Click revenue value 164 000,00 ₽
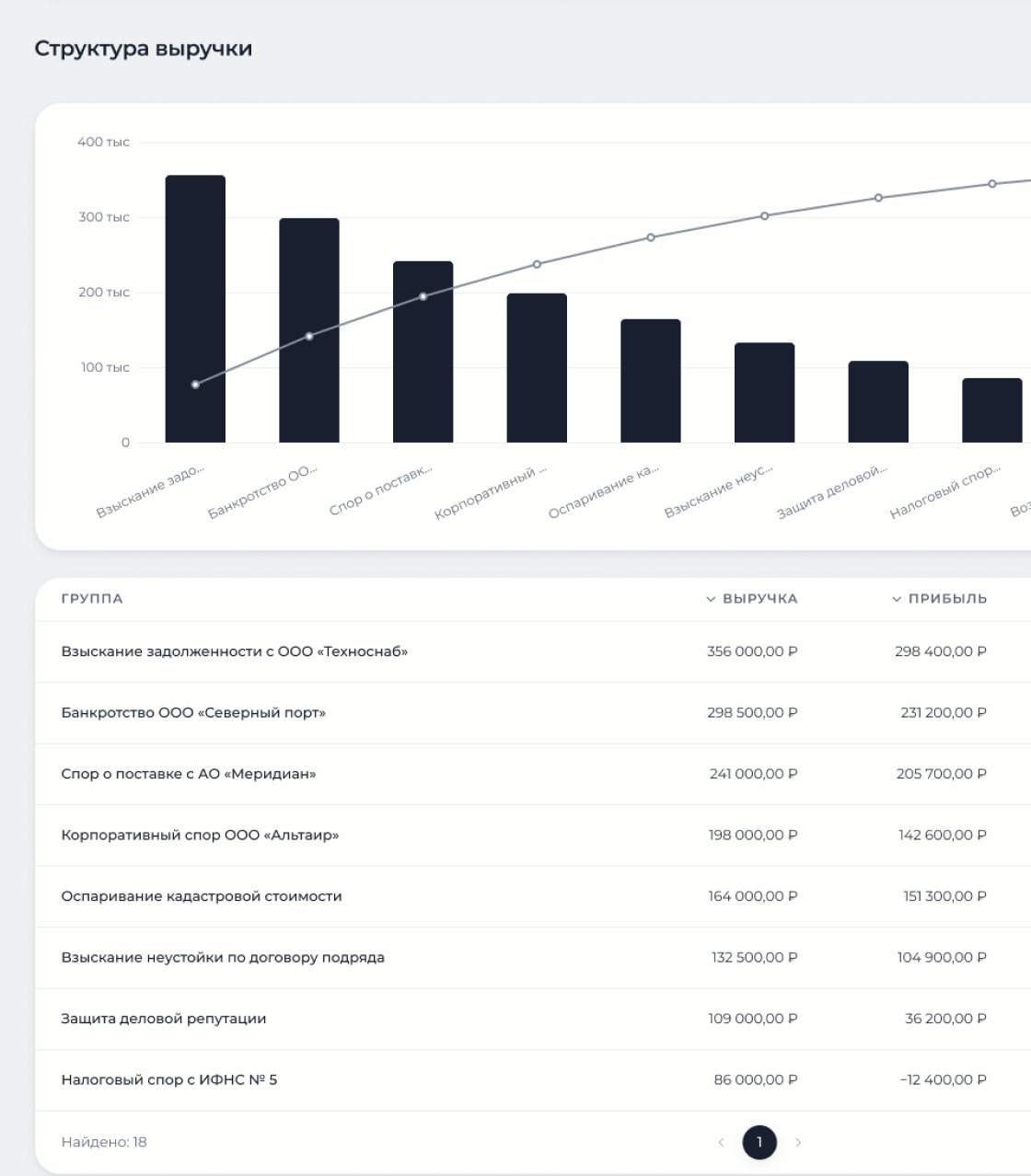Viewport: 1031px width, 1176px height. tap(753, 896)
